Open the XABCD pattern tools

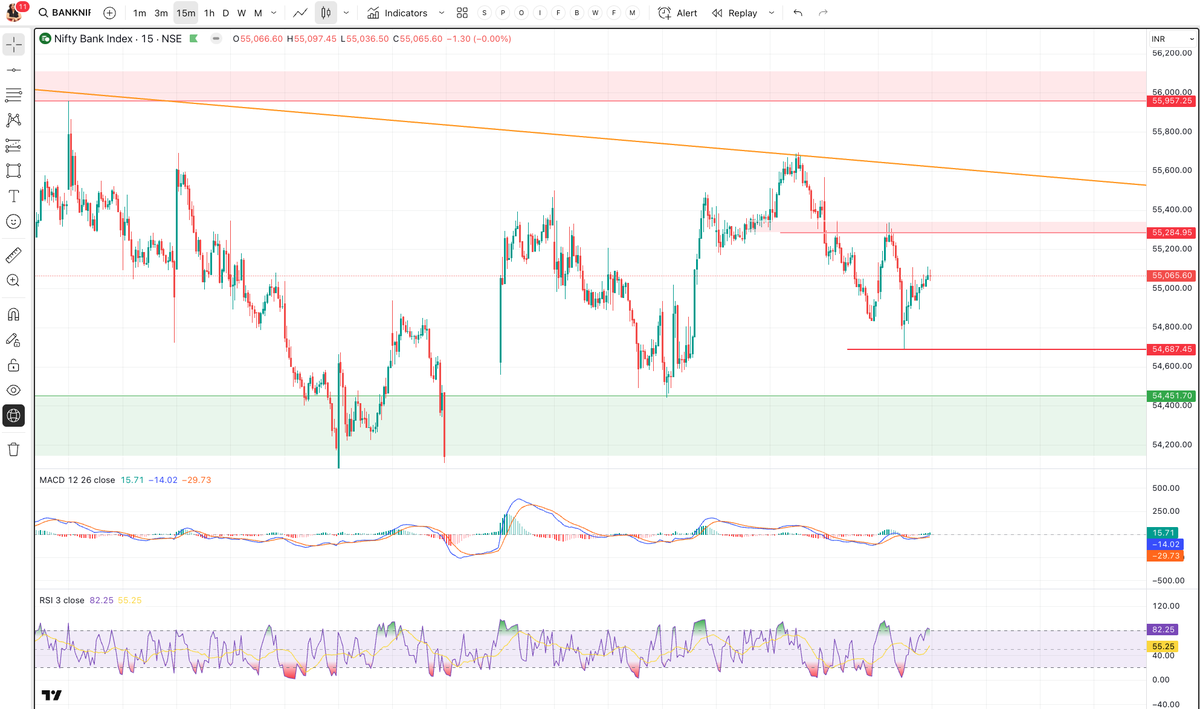[x=14, y=120]
